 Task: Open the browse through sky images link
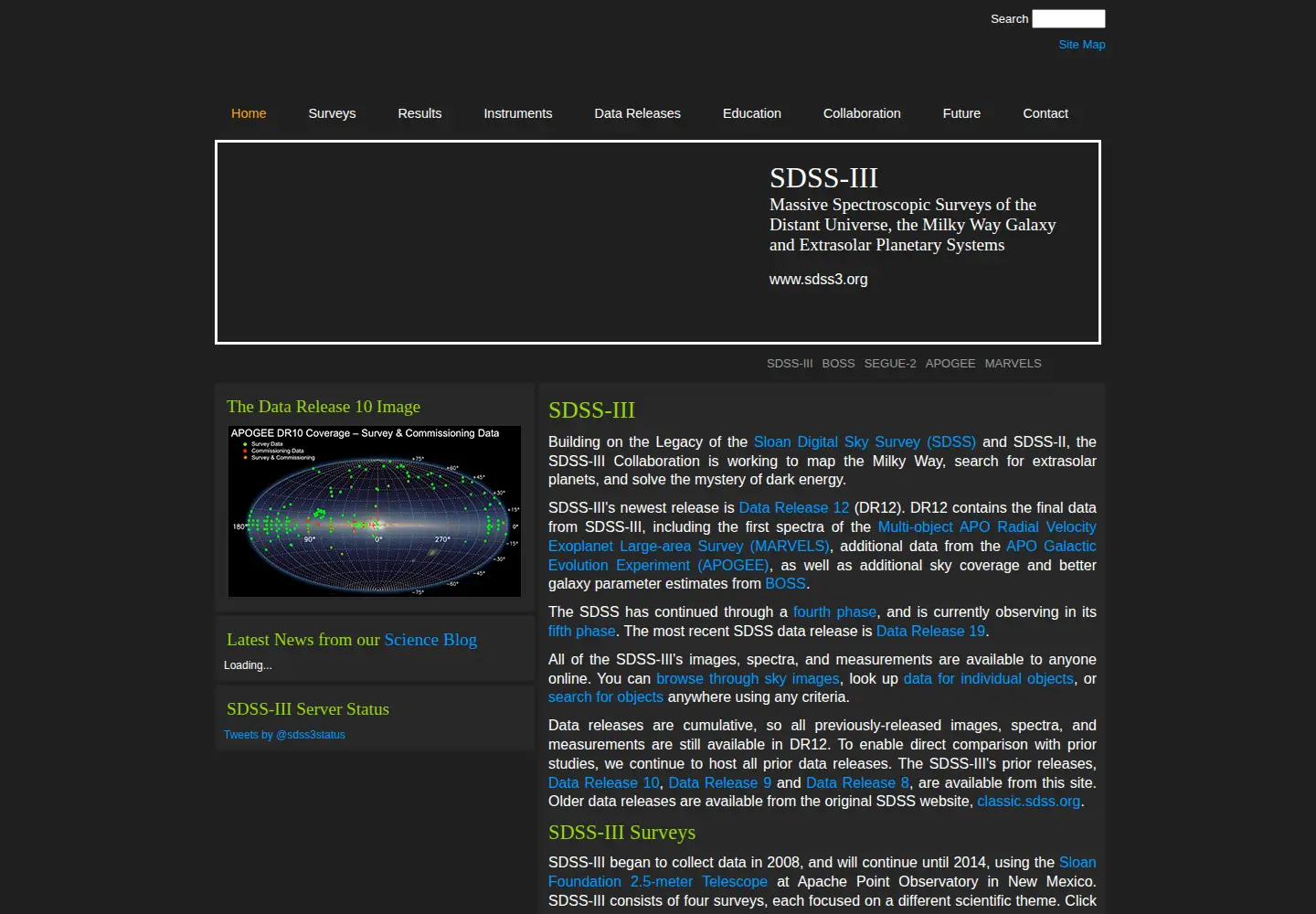pos(748,679)
